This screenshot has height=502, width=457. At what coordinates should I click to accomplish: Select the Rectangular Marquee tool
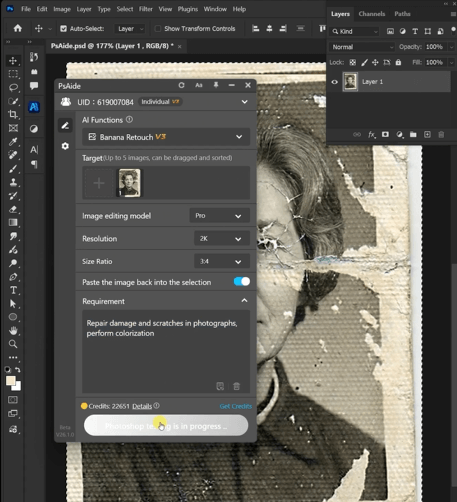[x=13, y=74]
